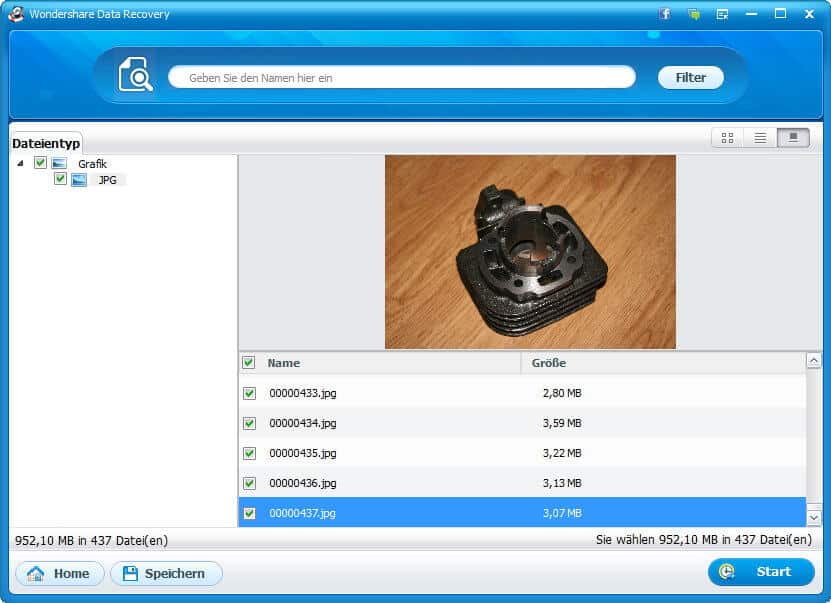Screen dimensions: 831x603
Task: Switch to list view
Action: (761, 138)
